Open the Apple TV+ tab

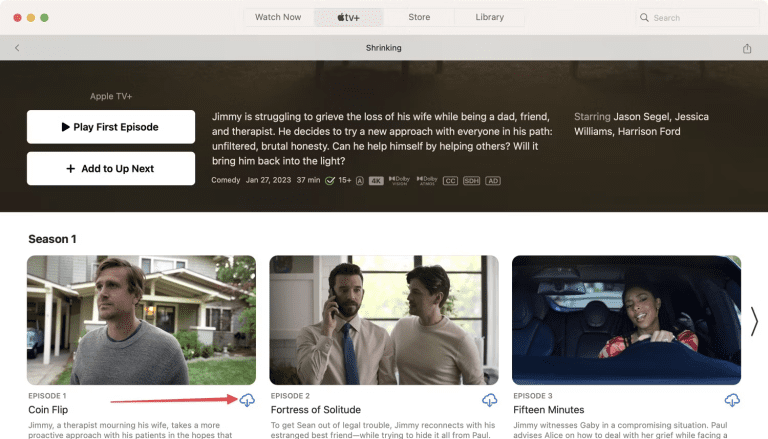coord(348,17)
